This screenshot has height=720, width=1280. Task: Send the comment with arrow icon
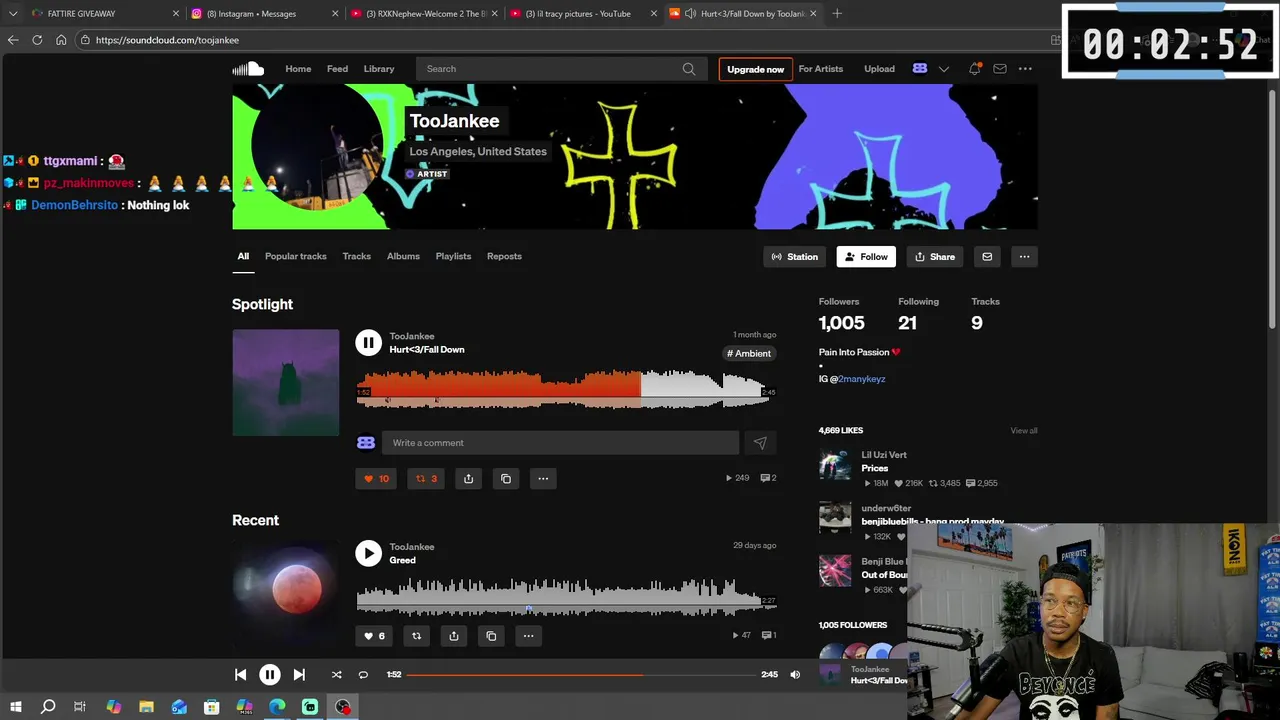coord(760,443)
